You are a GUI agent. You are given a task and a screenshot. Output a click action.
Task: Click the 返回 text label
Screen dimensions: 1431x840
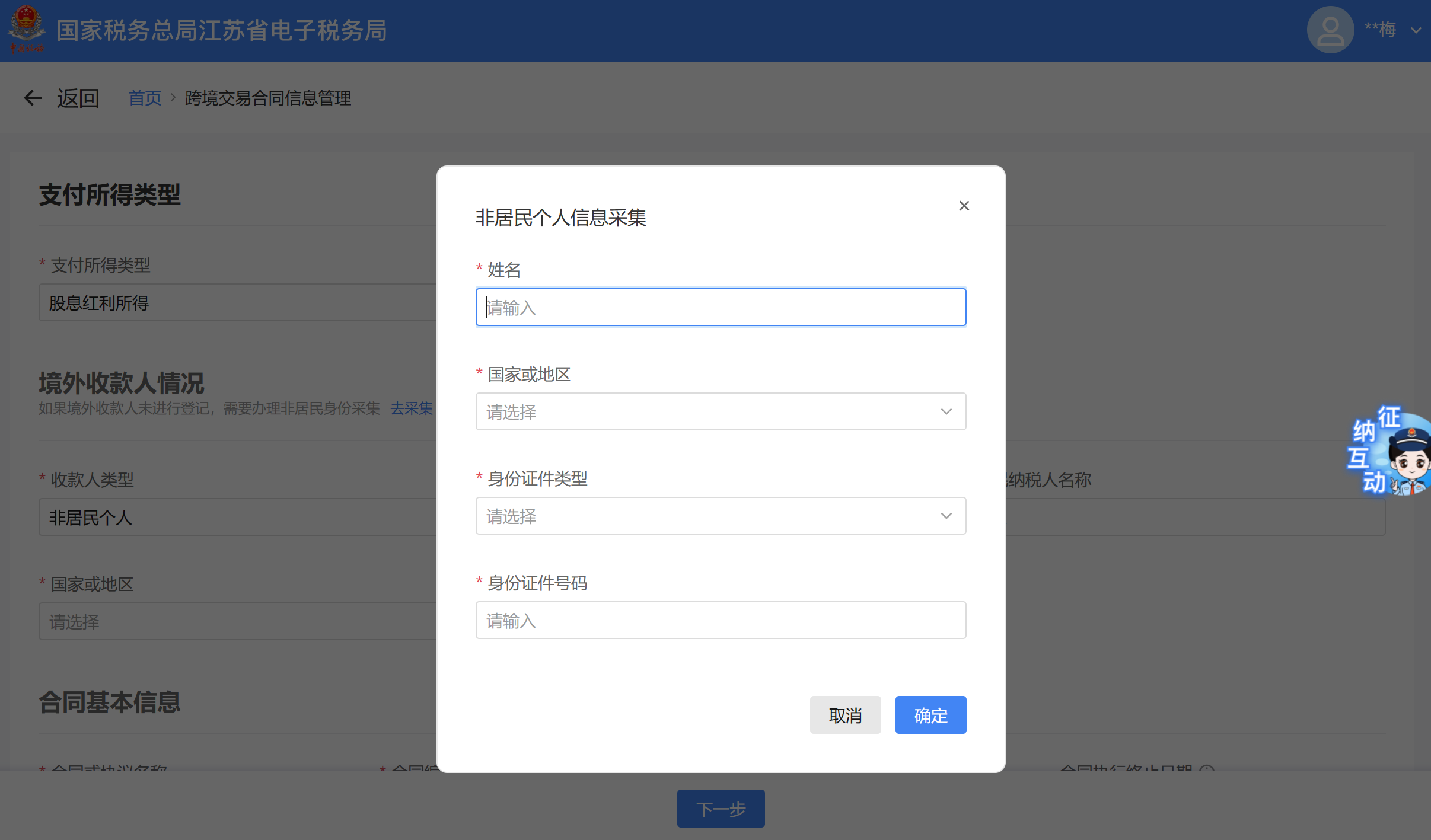click(x=78, y=98)
